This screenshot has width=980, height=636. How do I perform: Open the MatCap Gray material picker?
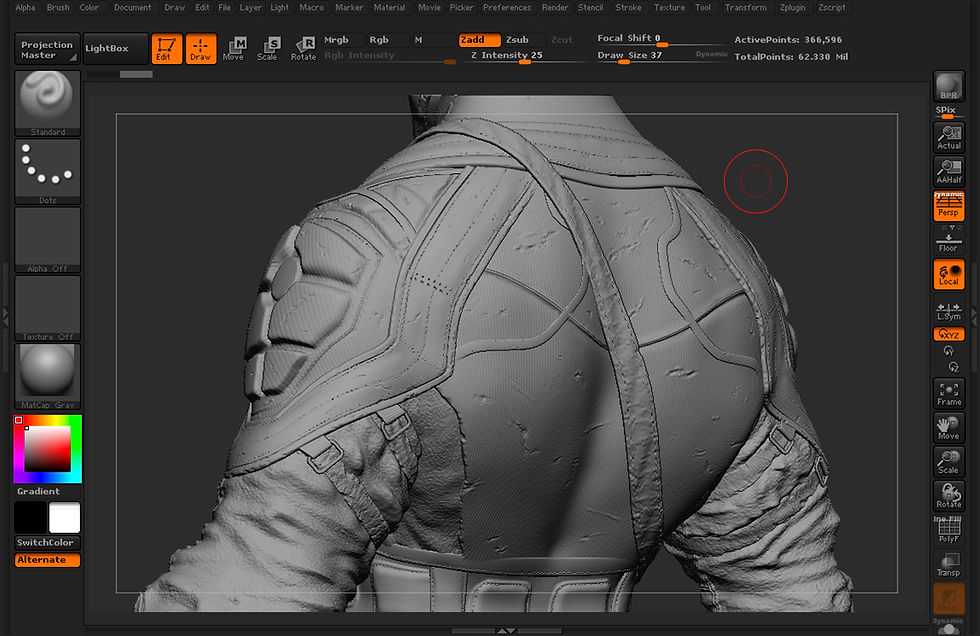pos(47,376)
